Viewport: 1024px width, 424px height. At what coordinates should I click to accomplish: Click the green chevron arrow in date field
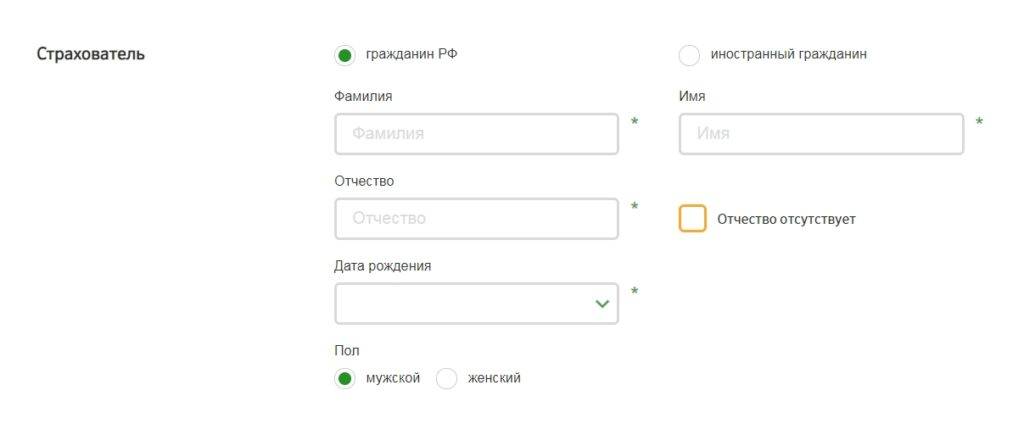pyautogui.click(x=602, y=304)
